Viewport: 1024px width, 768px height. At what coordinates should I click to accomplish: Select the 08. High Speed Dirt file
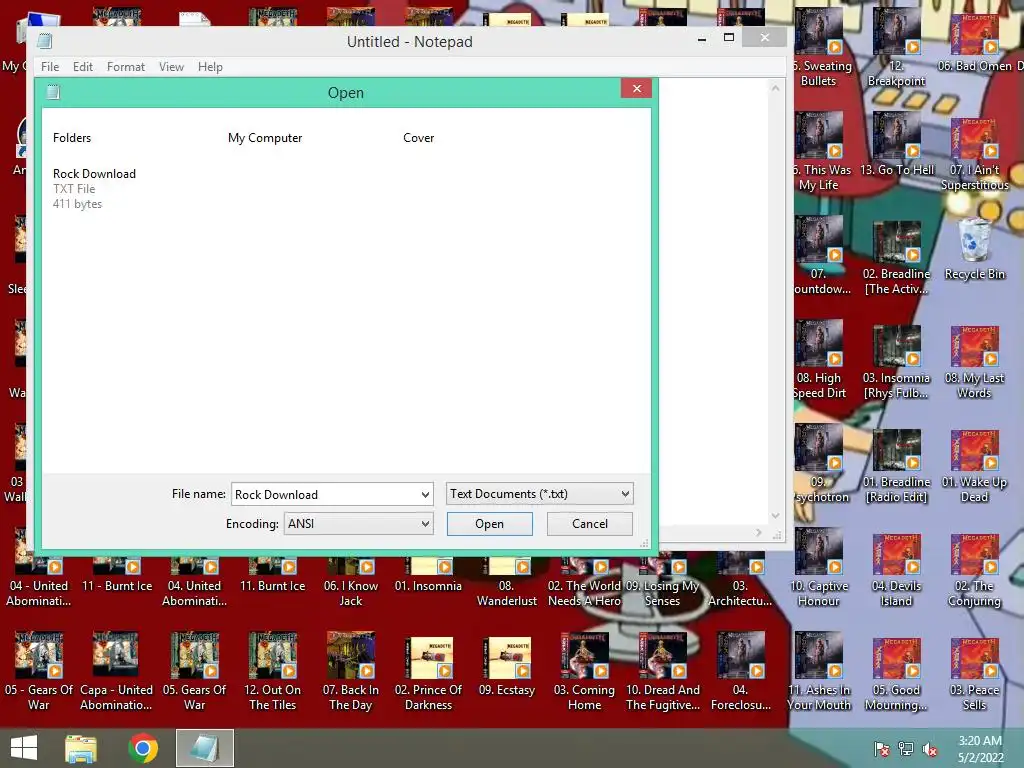[819, 360]
